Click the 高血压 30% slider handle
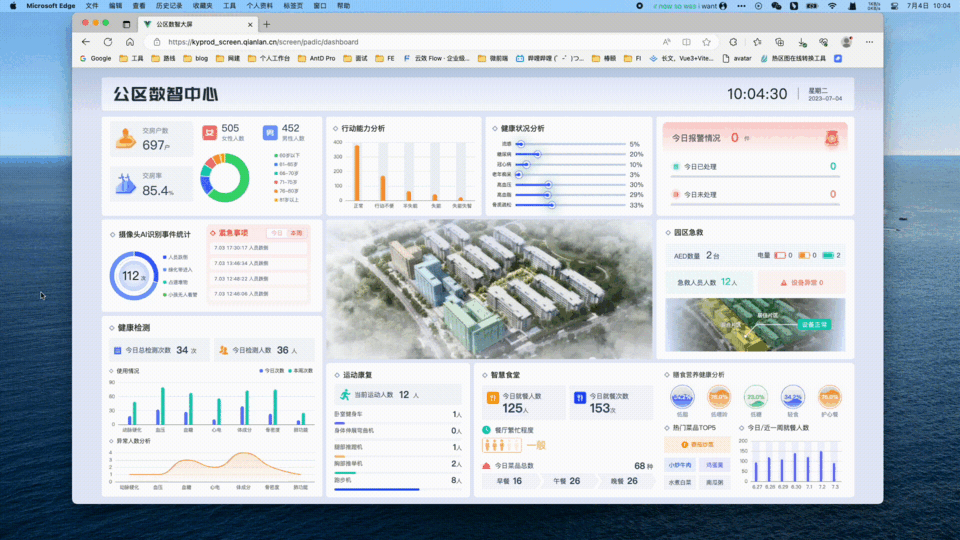 (548, 184)
